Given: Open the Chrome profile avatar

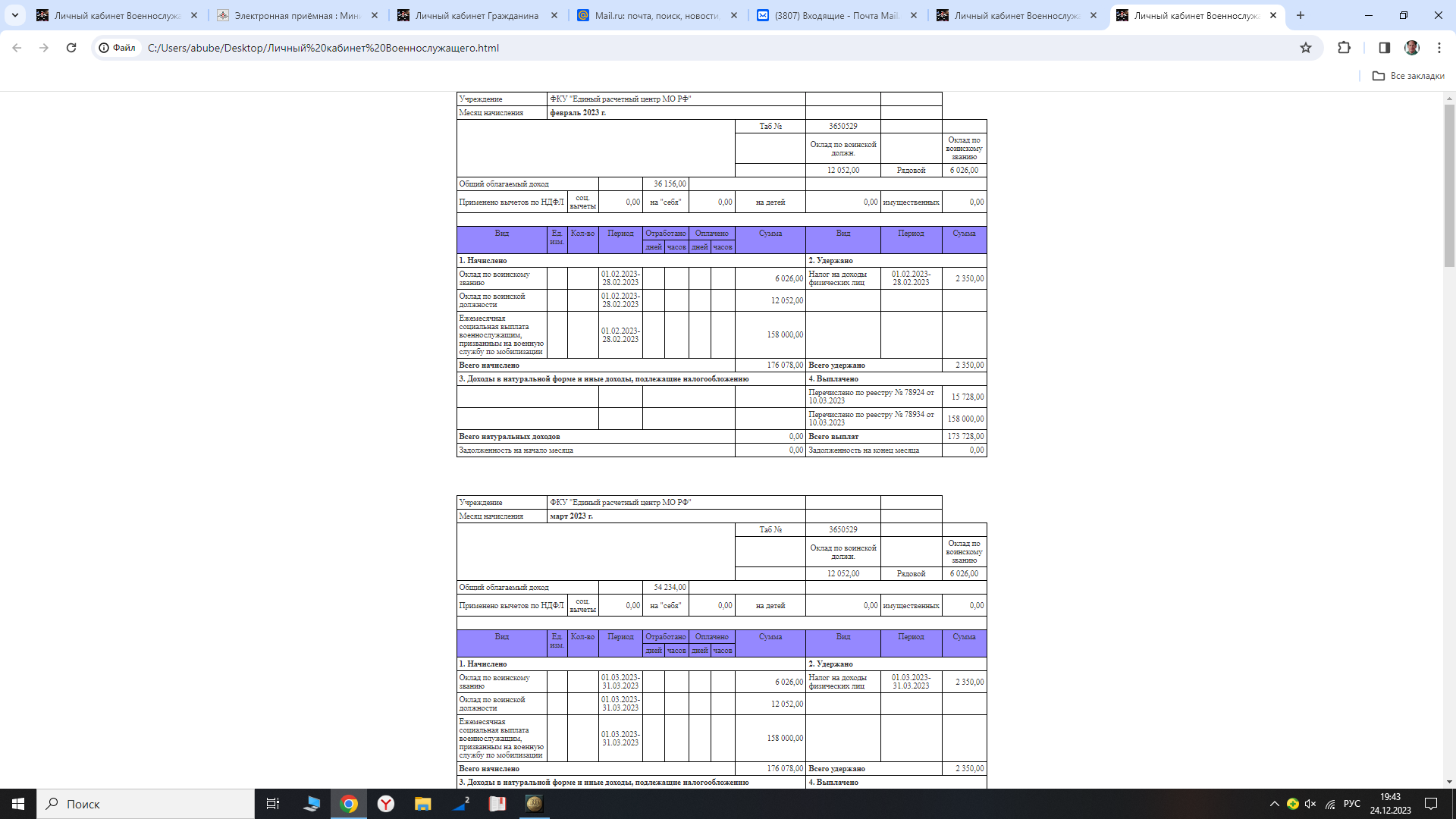Looking at the screenshot, I should tap(1411, 48).
